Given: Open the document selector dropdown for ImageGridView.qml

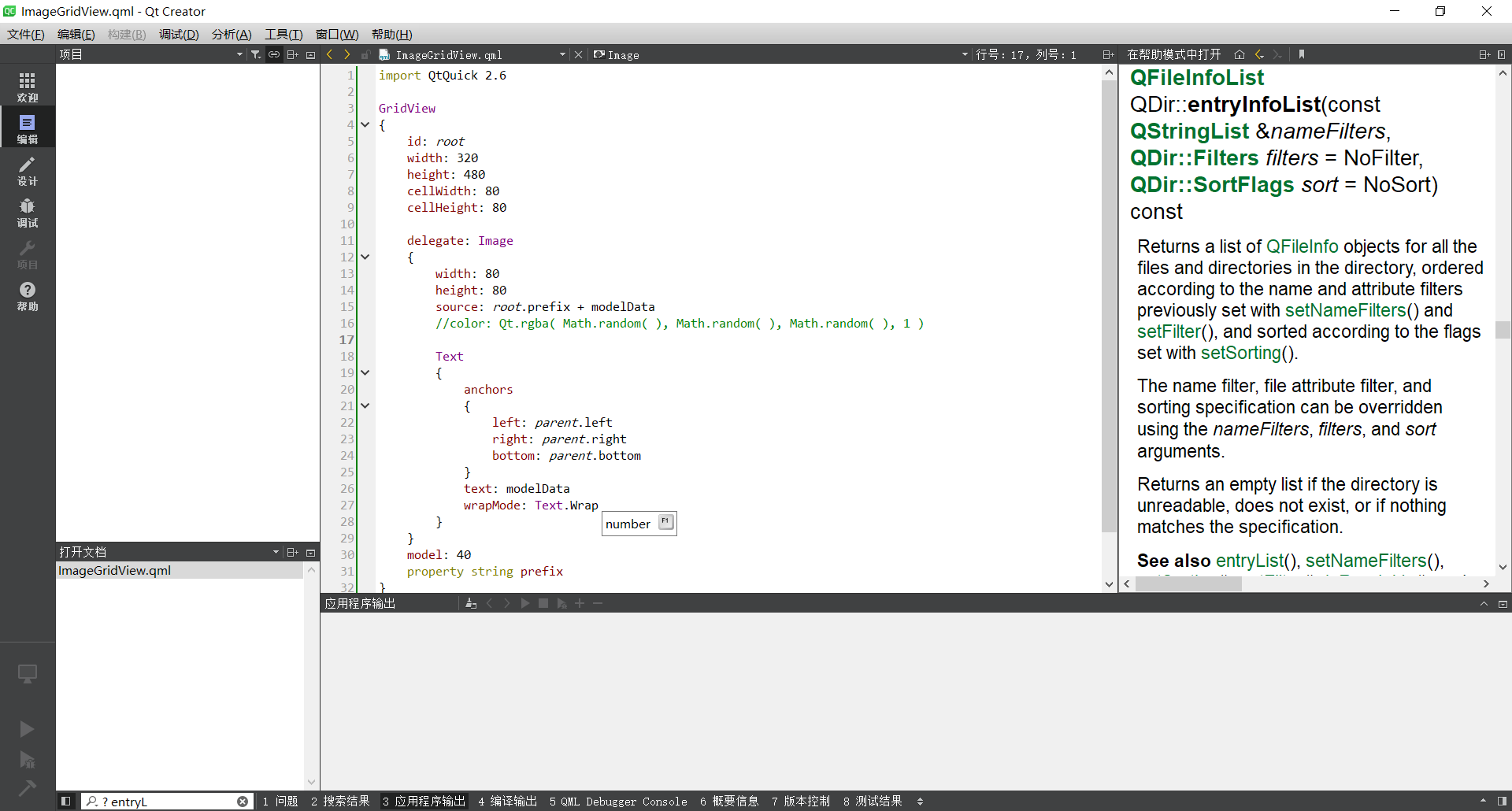Looking at the screenshot, I should click(562, 54).
